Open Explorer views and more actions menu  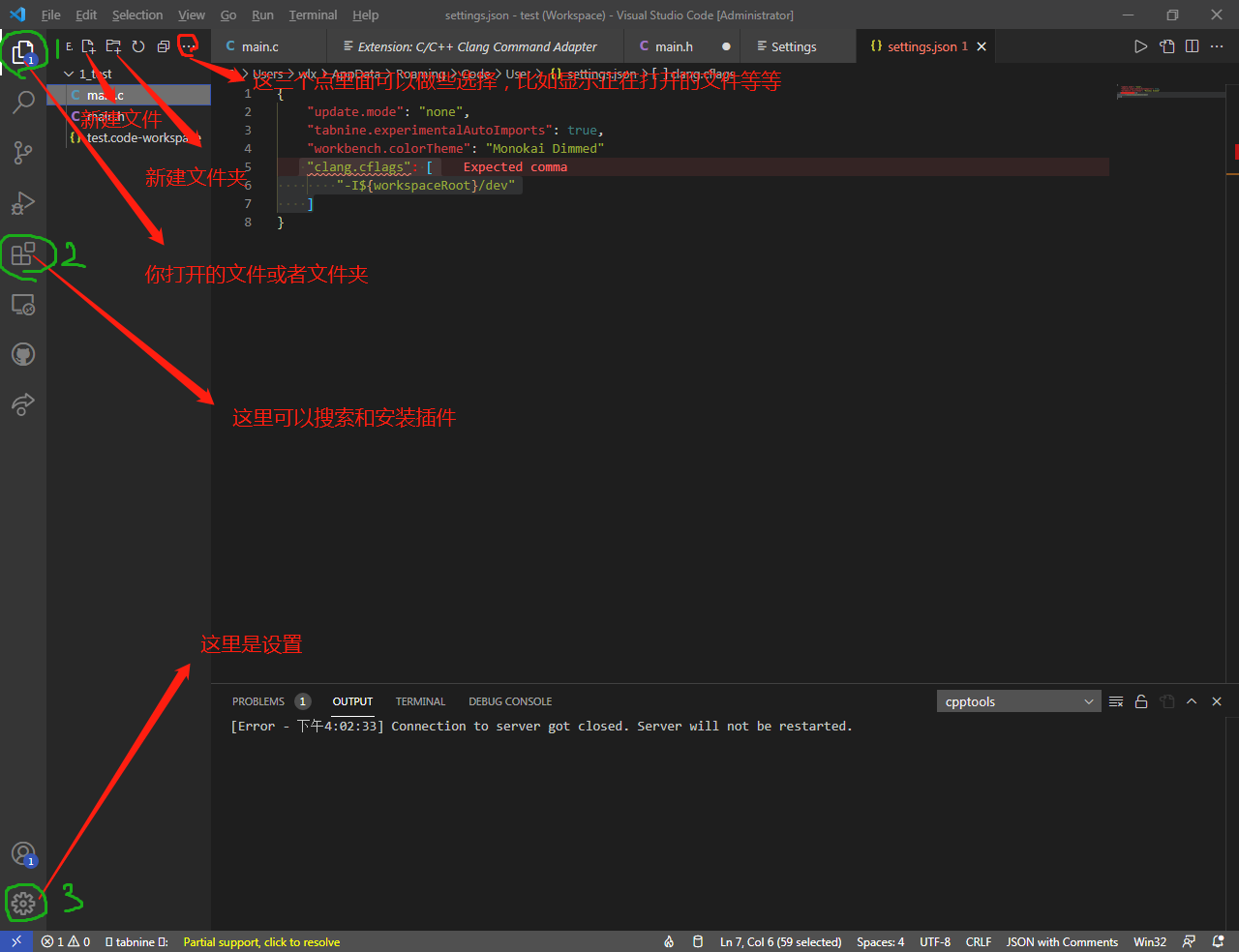click(189, 46)
